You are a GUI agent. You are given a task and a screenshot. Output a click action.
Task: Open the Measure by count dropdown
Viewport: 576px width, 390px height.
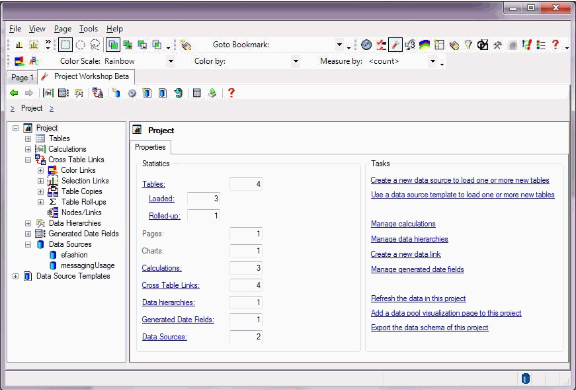coord(432,61)
